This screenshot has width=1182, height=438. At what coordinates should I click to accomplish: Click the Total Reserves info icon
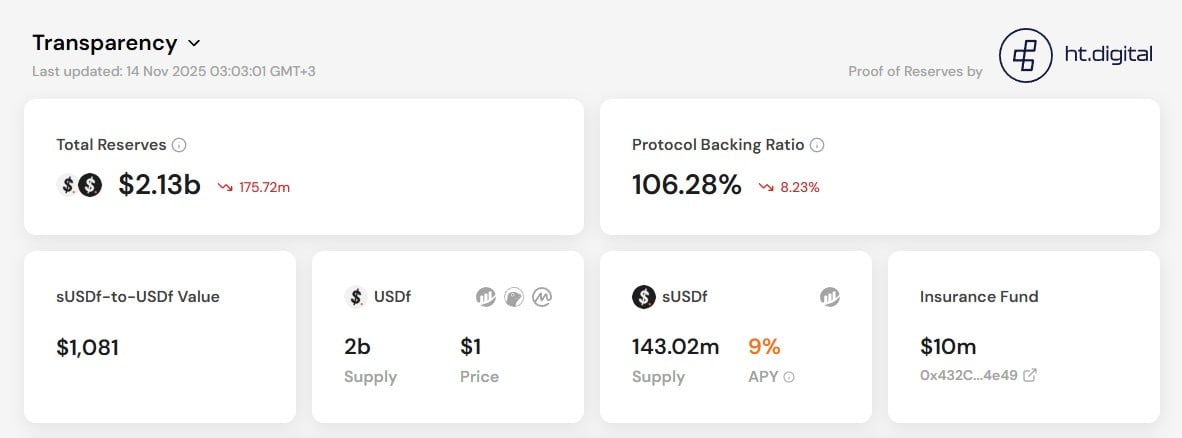pos(179,145)
